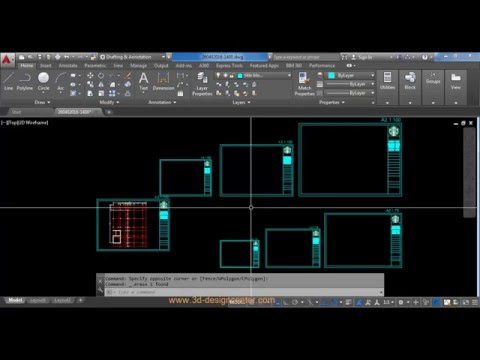Click the Sign In button
The image size is (480, 360).
tap(362, 57)
